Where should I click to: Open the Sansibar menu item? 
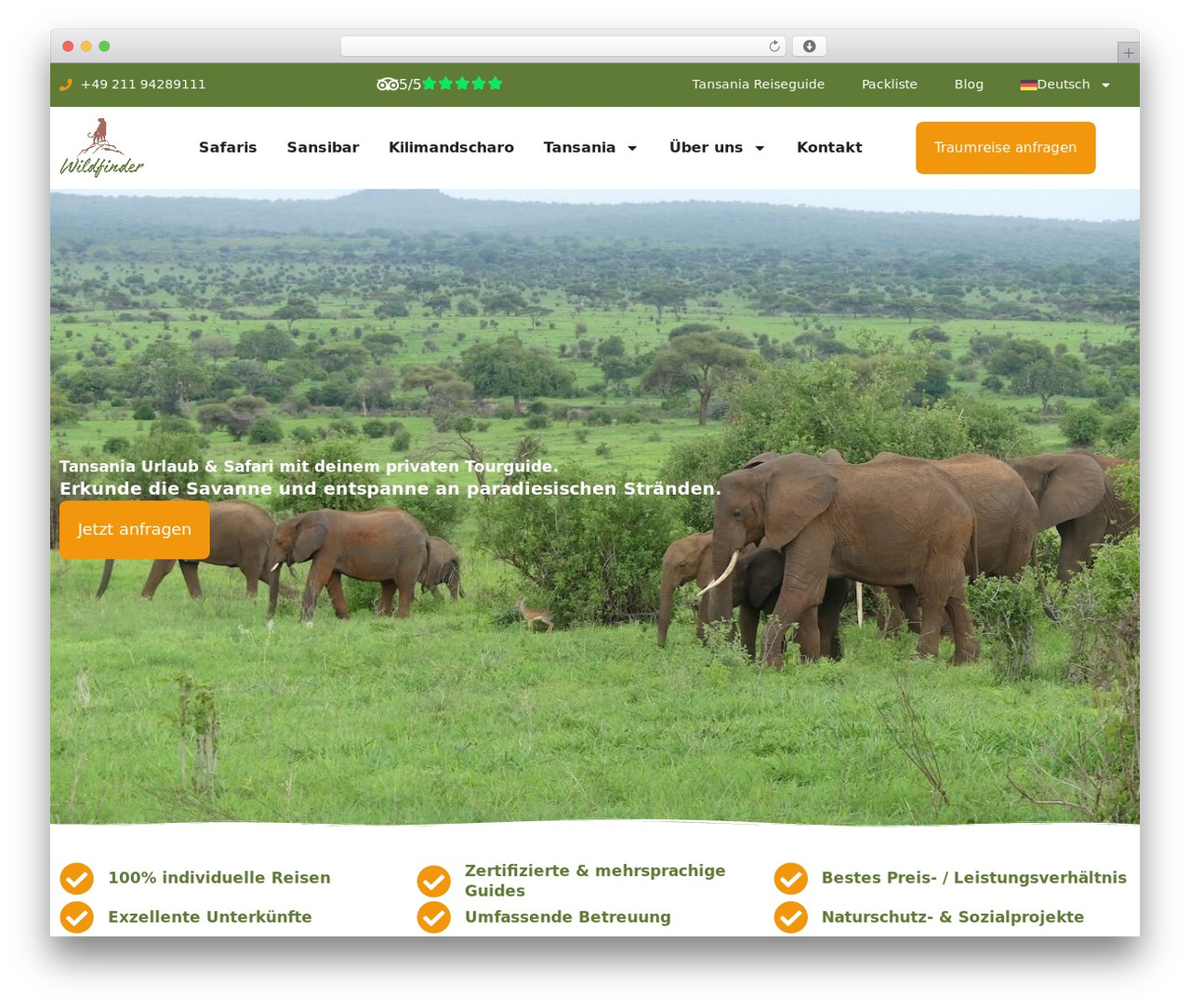pos(323,147)
